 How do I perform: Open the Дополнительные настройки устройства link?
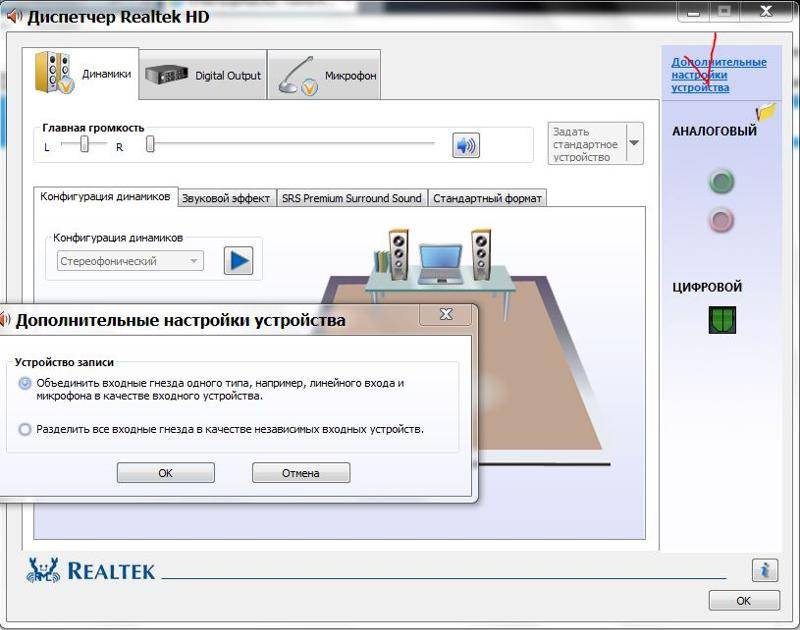tap(718, 75)
